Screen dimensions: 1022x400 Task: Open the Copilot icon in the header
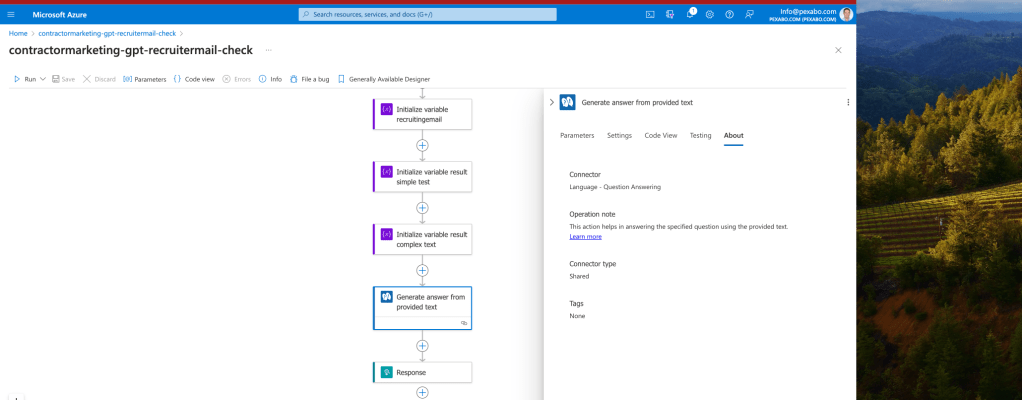click(x=669, y=14)
